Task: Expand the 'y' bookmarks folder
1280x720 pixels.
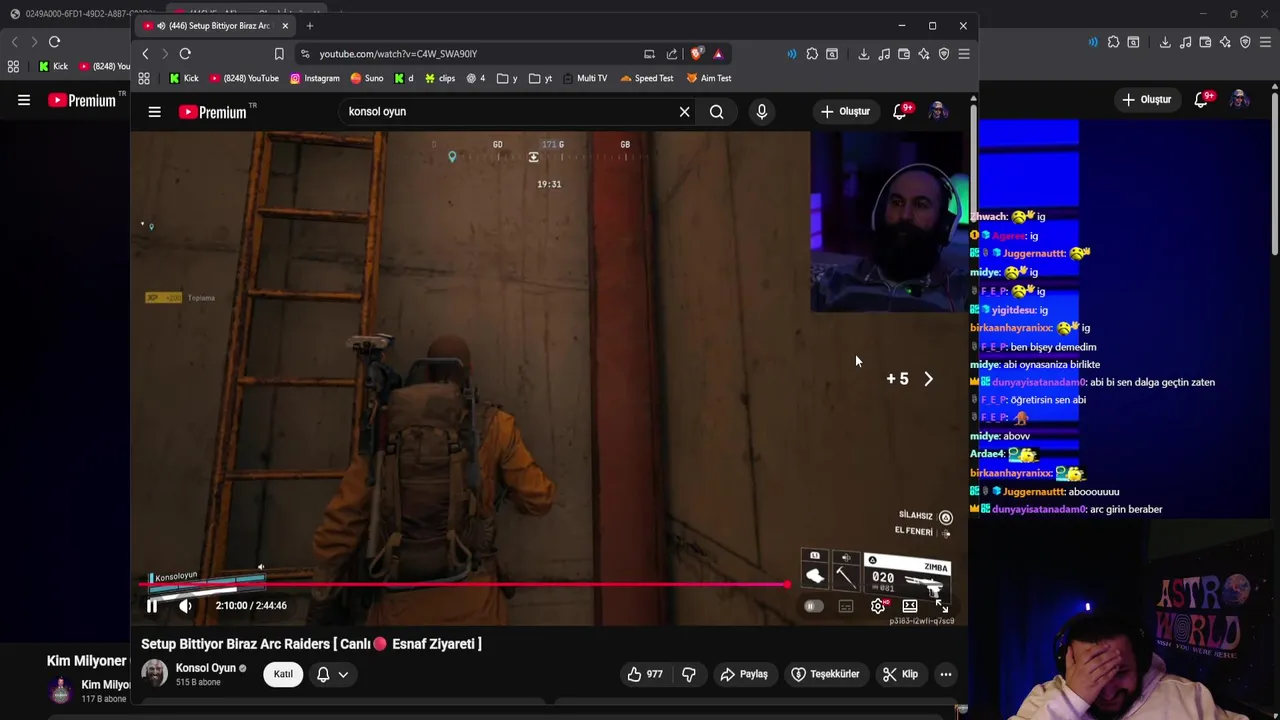Action: point(508,78)
